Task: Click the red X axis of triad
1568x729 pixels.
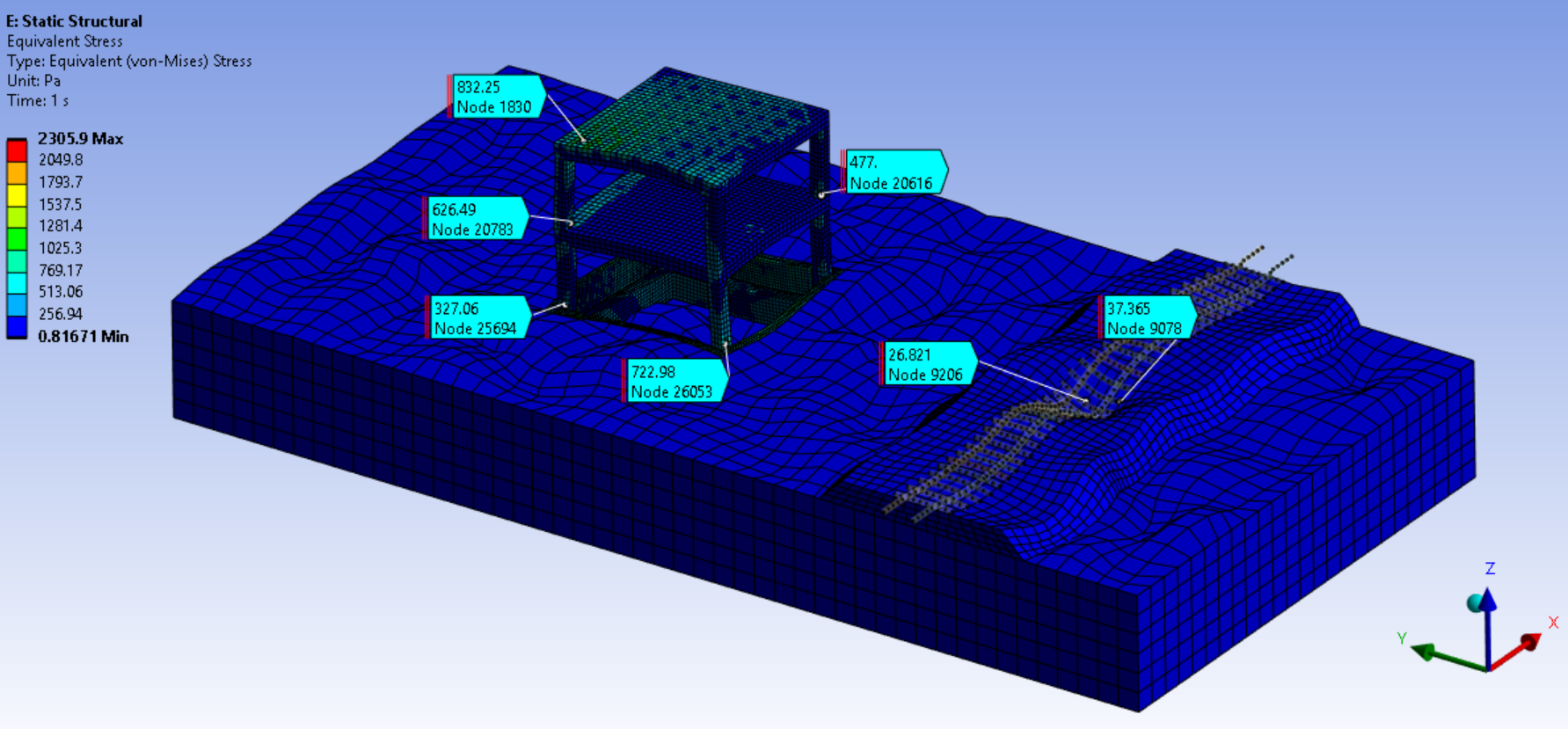Action: [x=1515, y=652]
